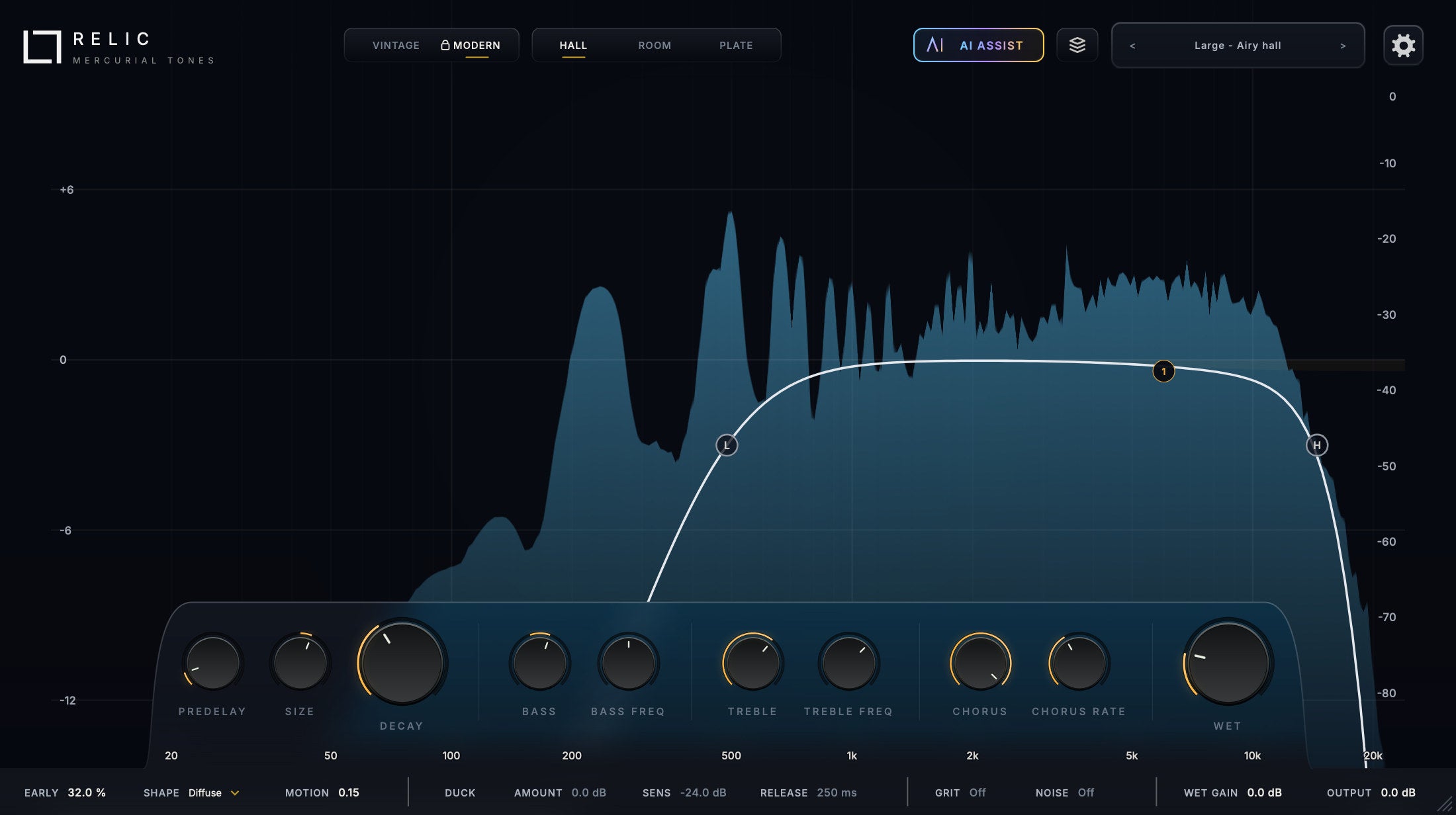Select EQ band node 1
The image size is (1456, 815).
point(1163,371)
